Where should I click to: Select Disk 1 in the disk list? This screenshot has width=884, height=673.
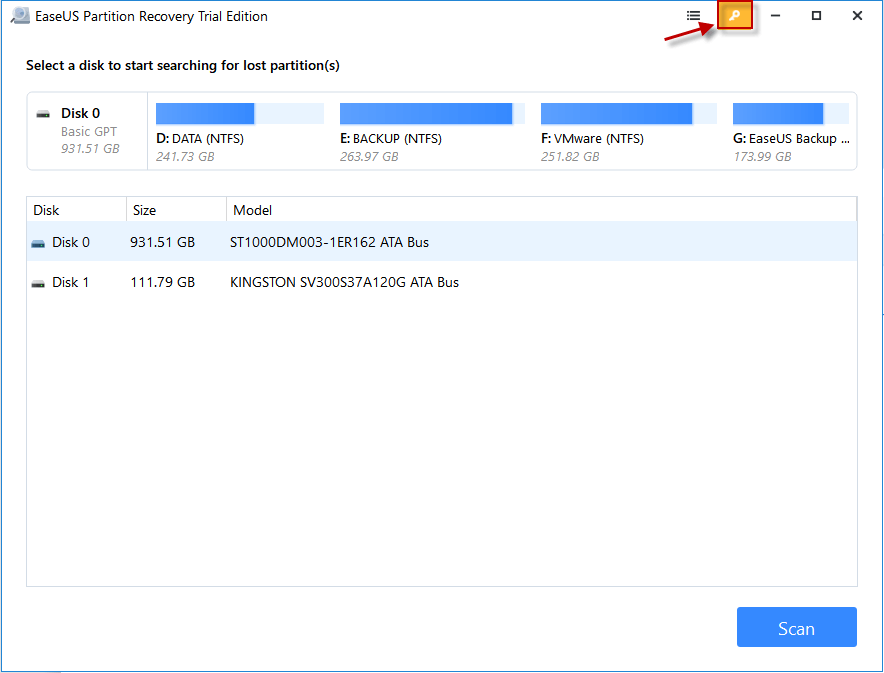point(442,282)
